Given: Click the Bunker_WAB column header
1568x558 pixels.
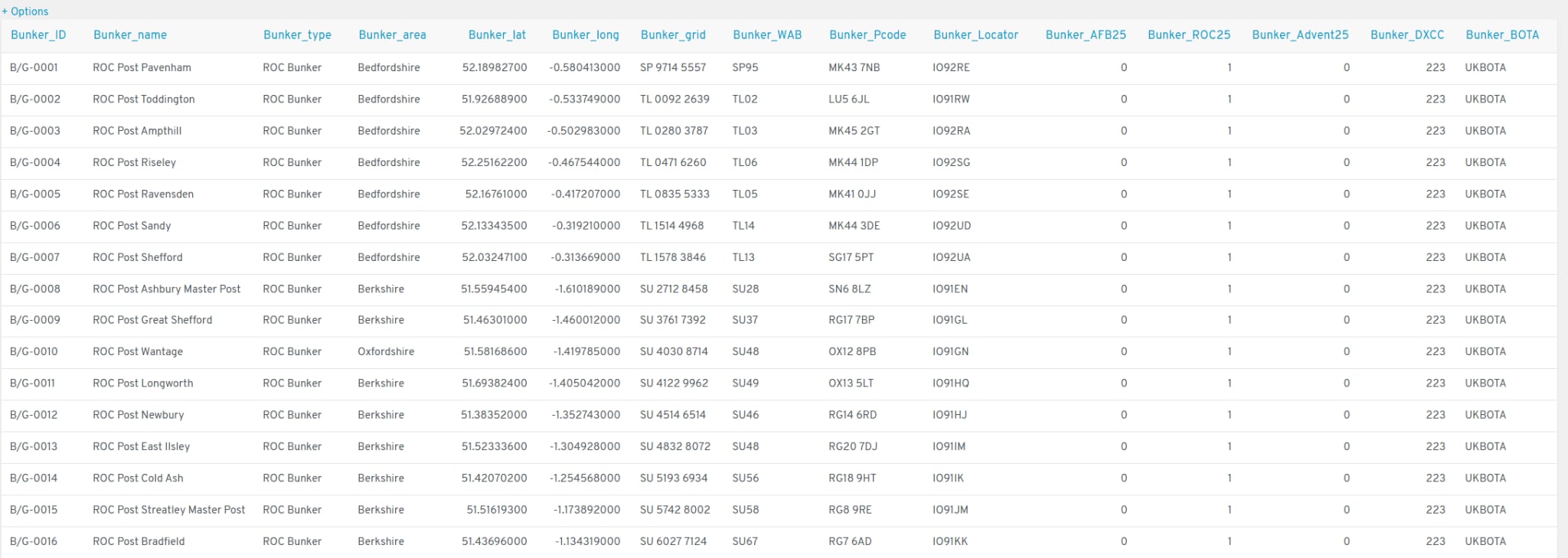Looking at the screenshot, I should [x=767, y=35].
